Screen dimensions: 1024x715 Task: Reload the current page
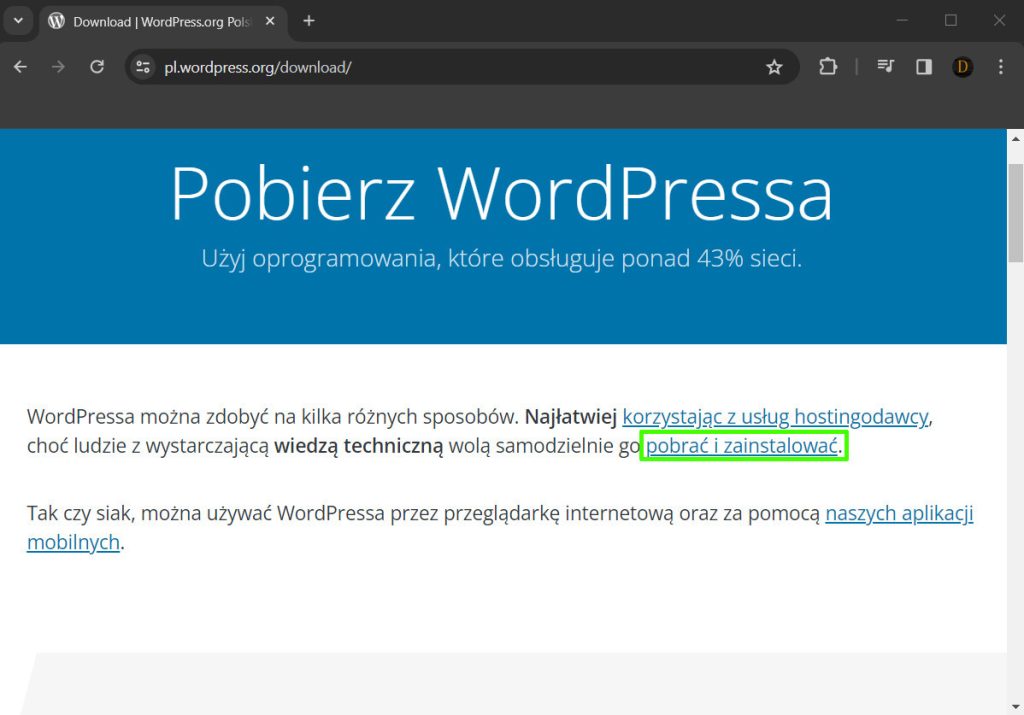97,67
